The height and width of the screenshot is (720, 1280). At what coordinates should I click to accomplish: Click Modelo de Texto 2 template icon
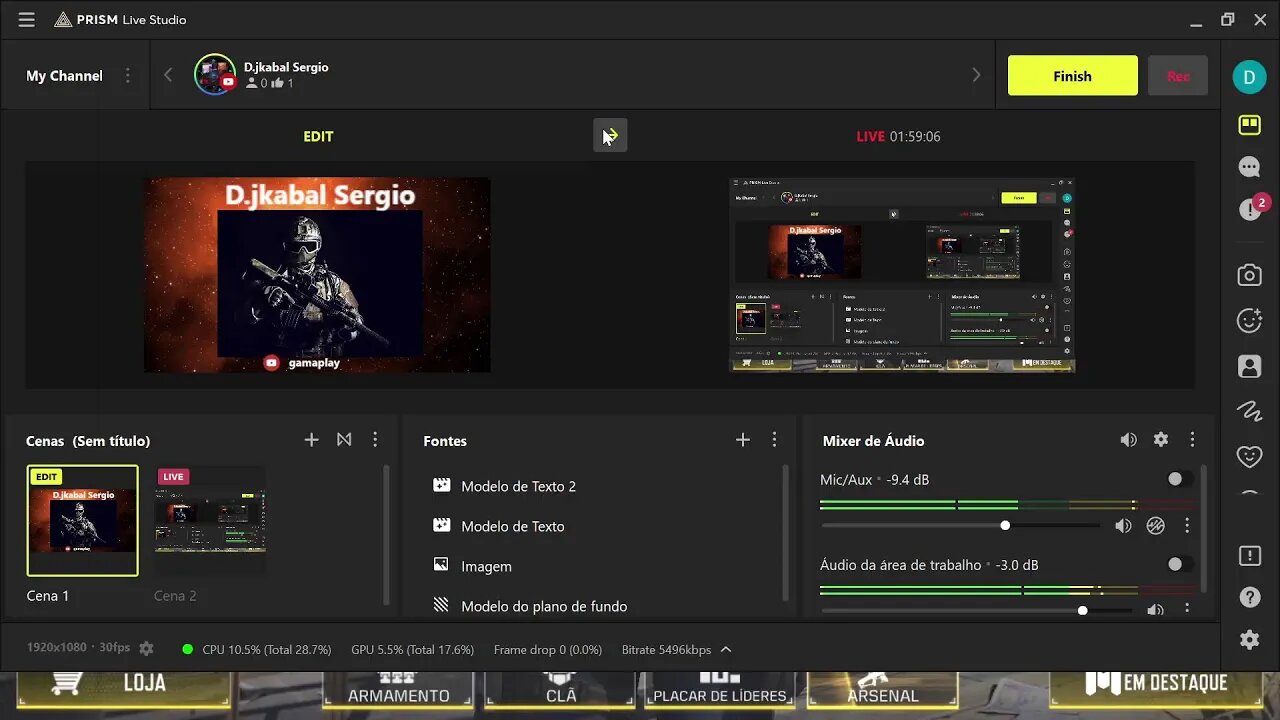point(441,485)
